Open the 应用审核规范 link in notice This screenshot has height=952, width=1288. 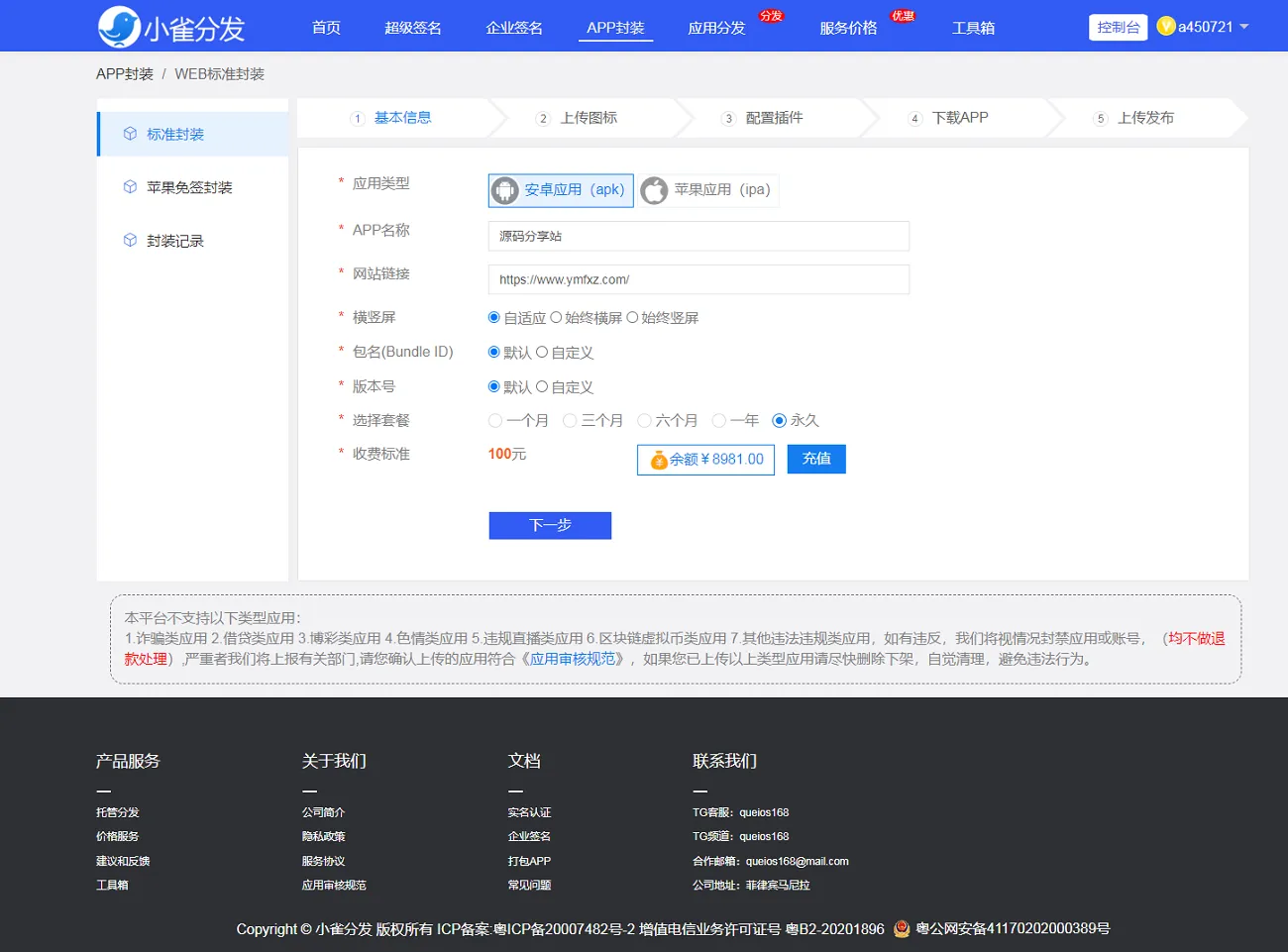[x=573, y=659]
